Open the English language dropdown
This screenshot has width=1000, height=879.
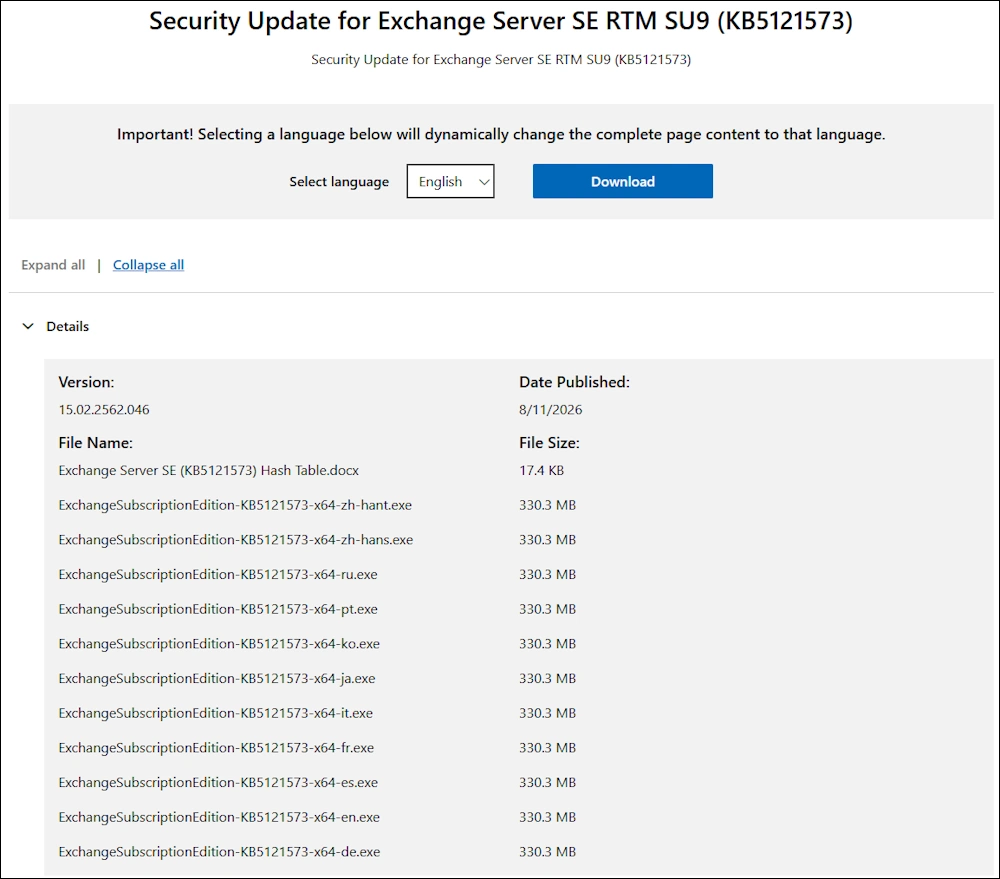pyautogui.click(x=450, y=181)
